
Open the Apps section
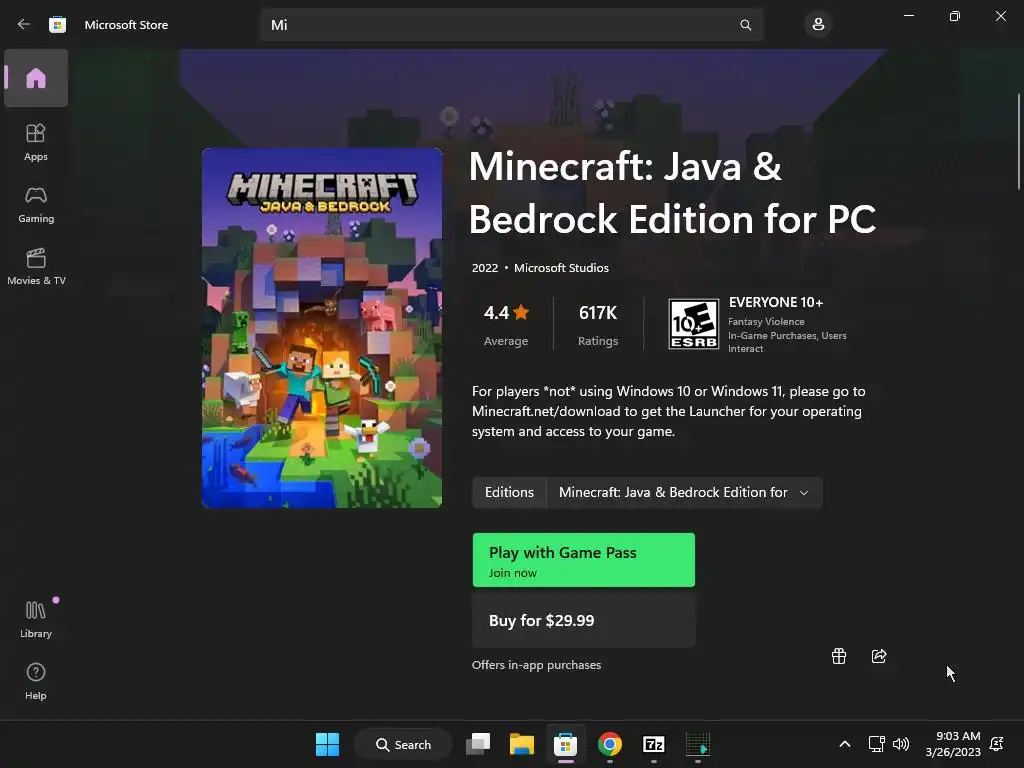36,142
